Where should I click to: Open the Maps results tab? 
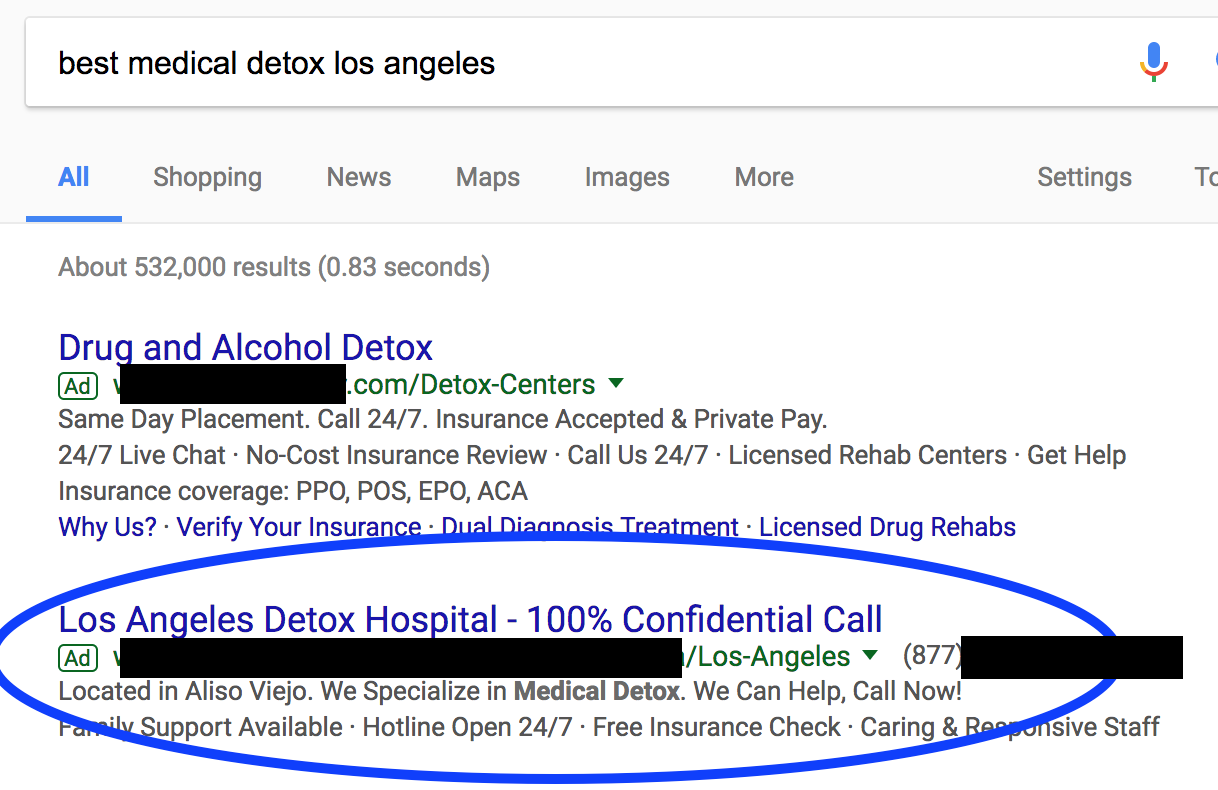(x=488, y=177)
